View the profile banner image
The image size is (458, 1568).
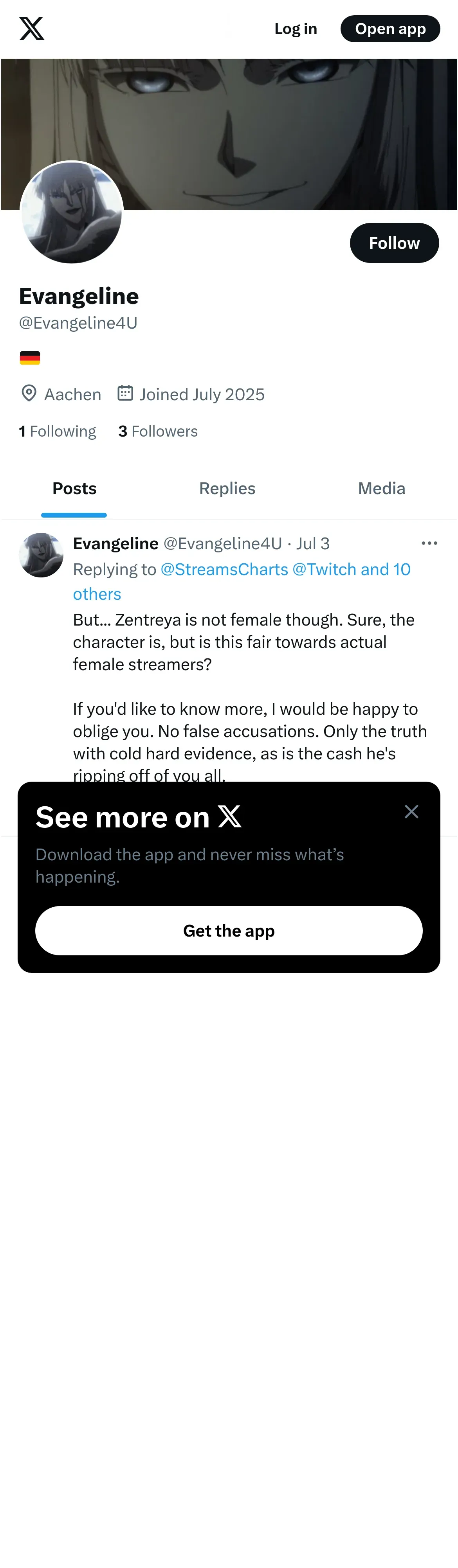(274, 122)
